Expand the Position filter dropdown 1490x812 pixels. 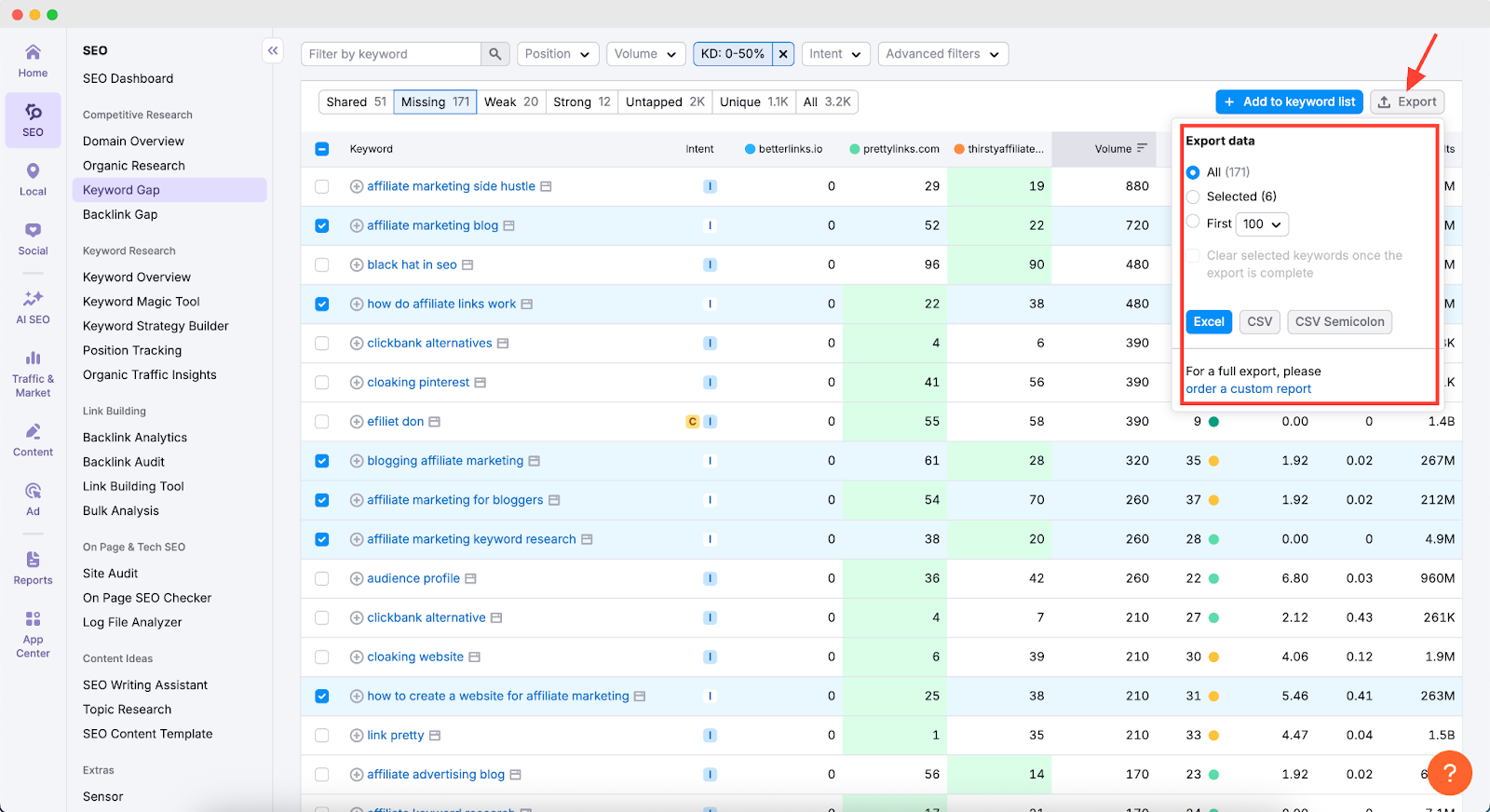[558, 54]
